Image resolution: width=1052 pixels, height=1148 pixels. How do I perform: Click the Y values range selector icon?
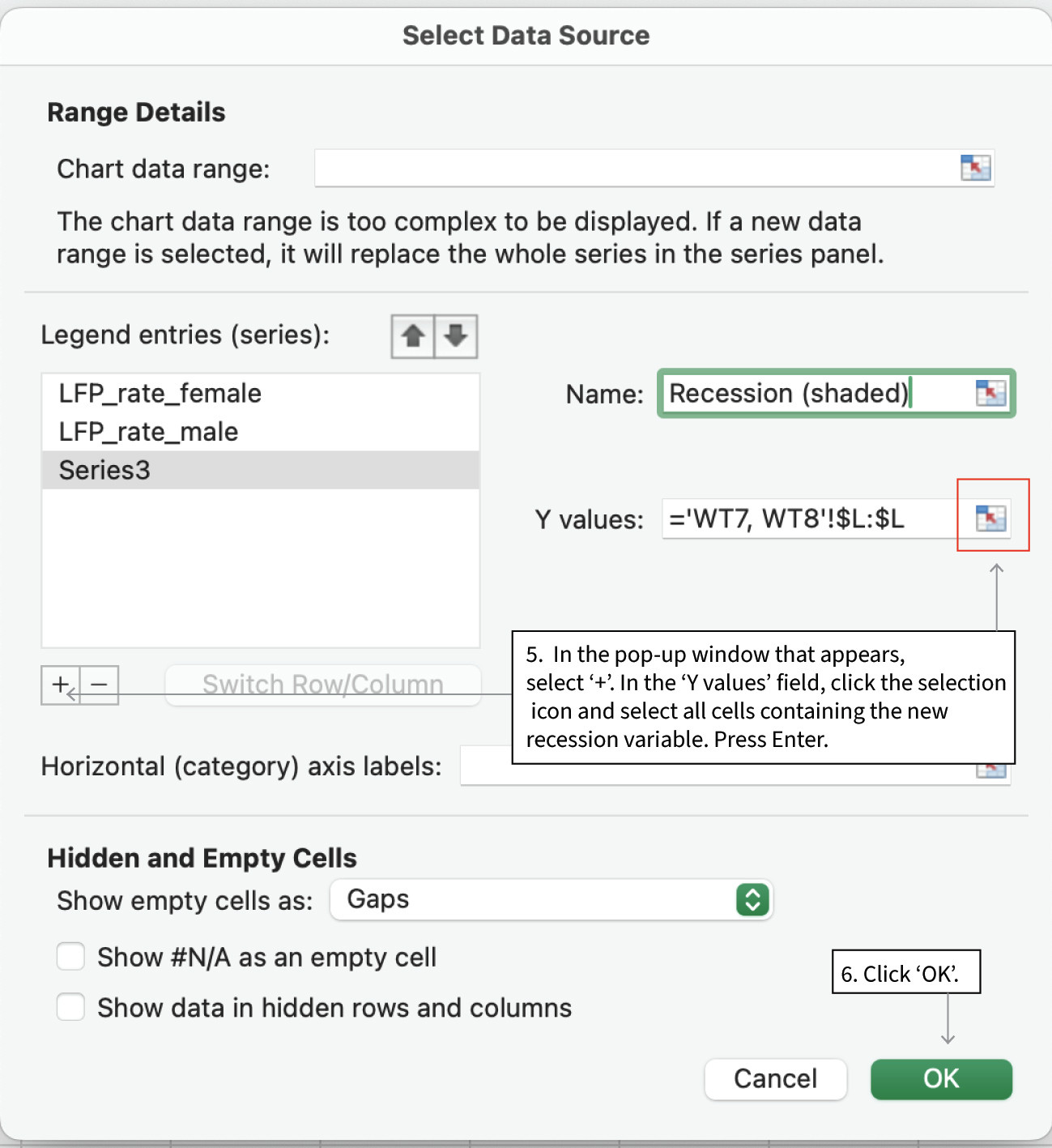click(990, 519)
